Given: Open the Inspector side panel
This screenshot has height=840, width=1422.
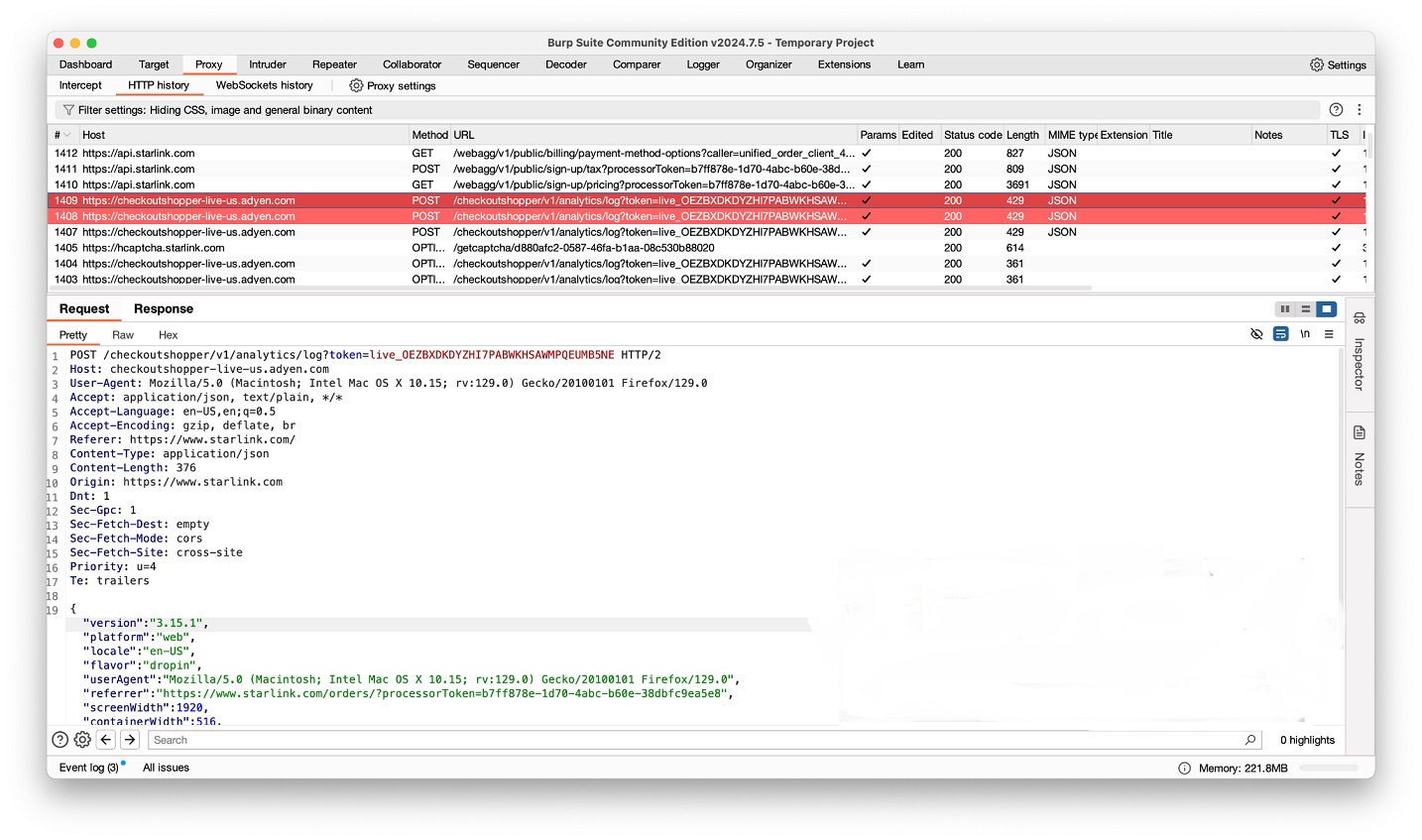Looking at the screenshot, I should pyautogui.click(x=1359, y=352).
